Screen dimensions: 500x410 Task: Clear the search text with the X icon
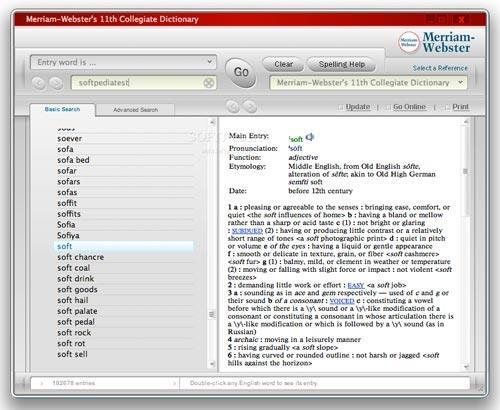(x=209, y=83)
